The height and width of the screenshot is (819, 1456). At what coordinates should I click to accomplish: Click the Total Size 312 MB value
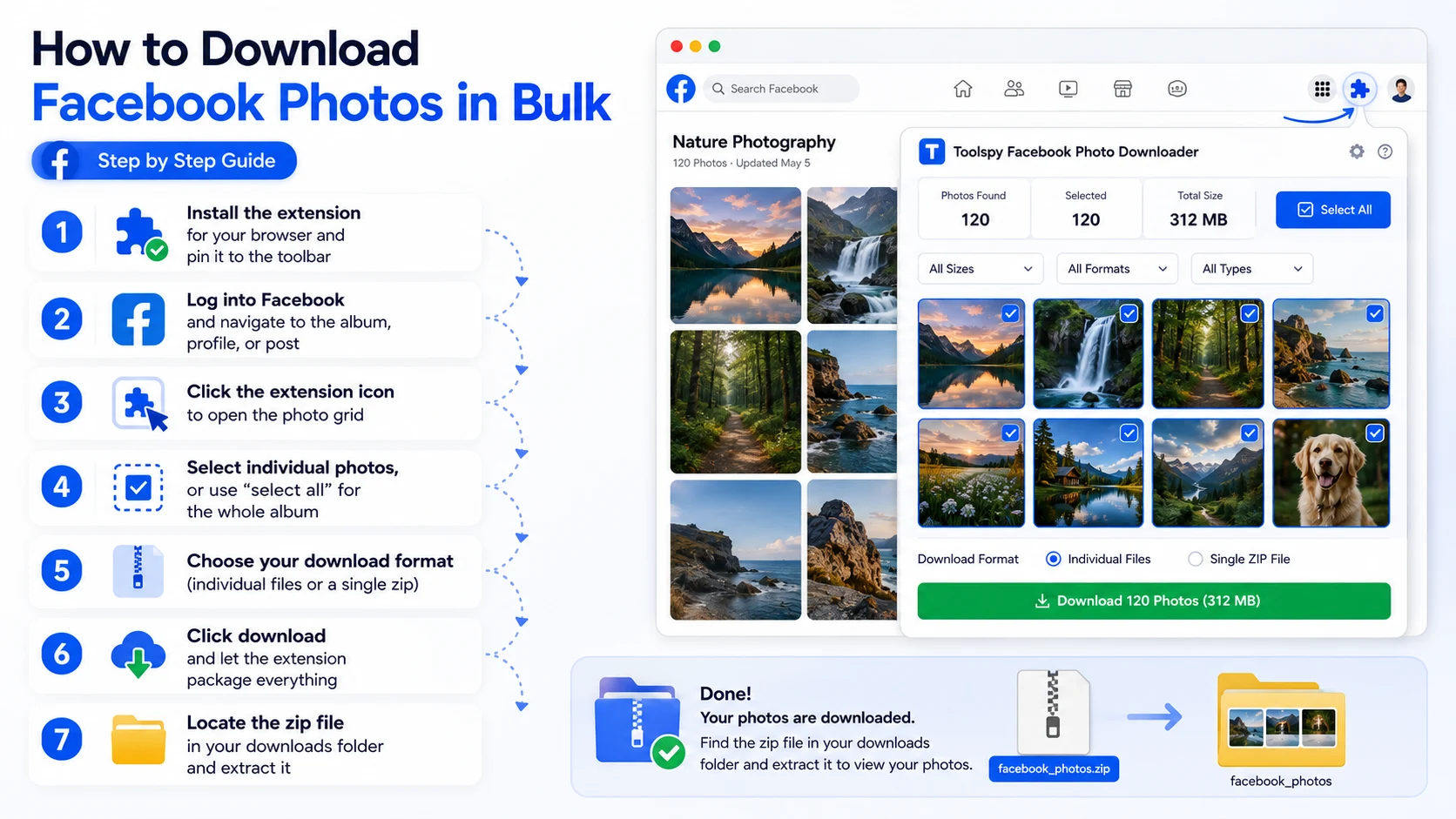click(x=1198, y=220)
